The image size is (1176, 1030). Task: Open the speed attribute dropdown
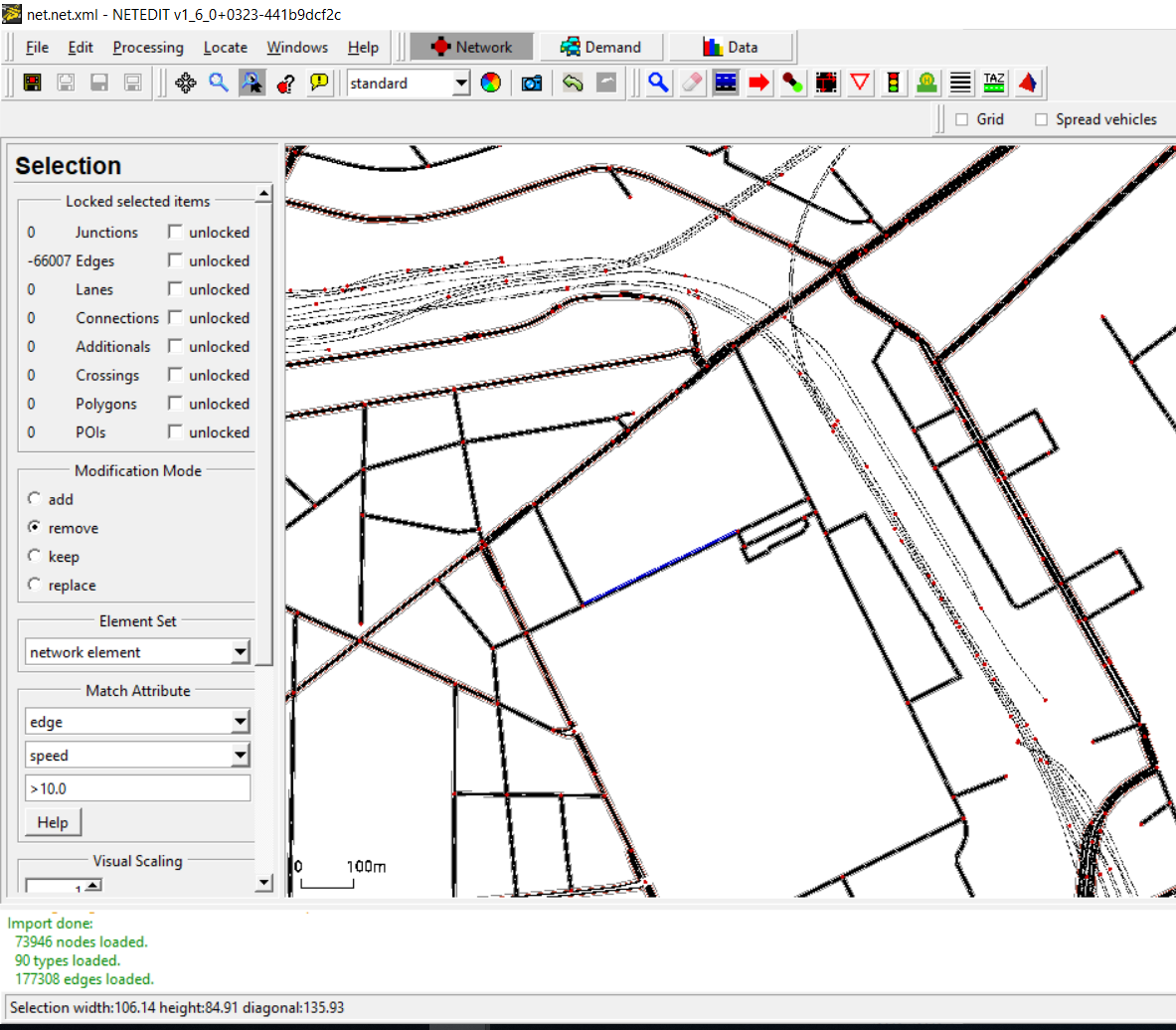[240, 756]
